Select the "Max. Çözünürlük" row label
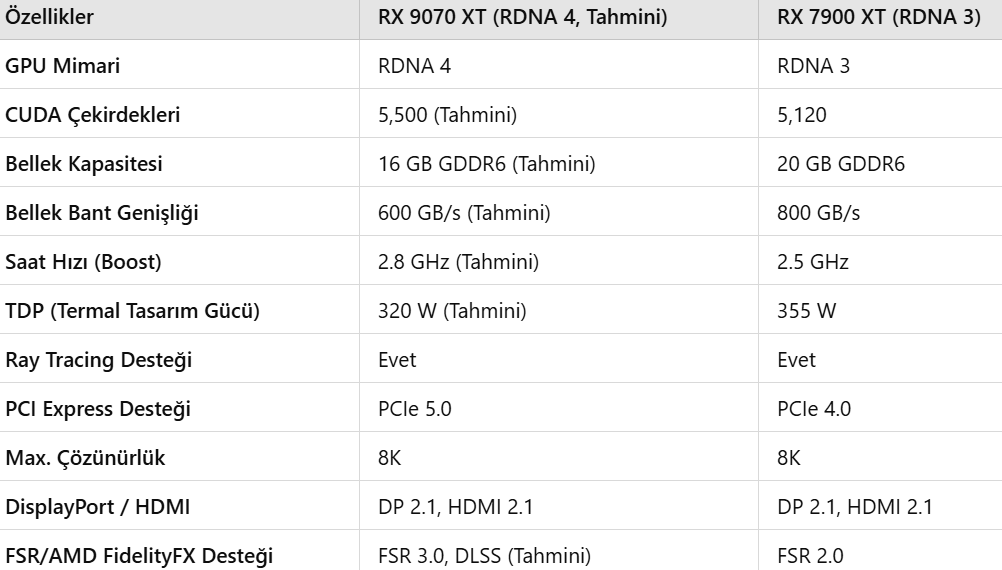The image size is (1002, 570). pyautogui.click(x=85, y=458)
